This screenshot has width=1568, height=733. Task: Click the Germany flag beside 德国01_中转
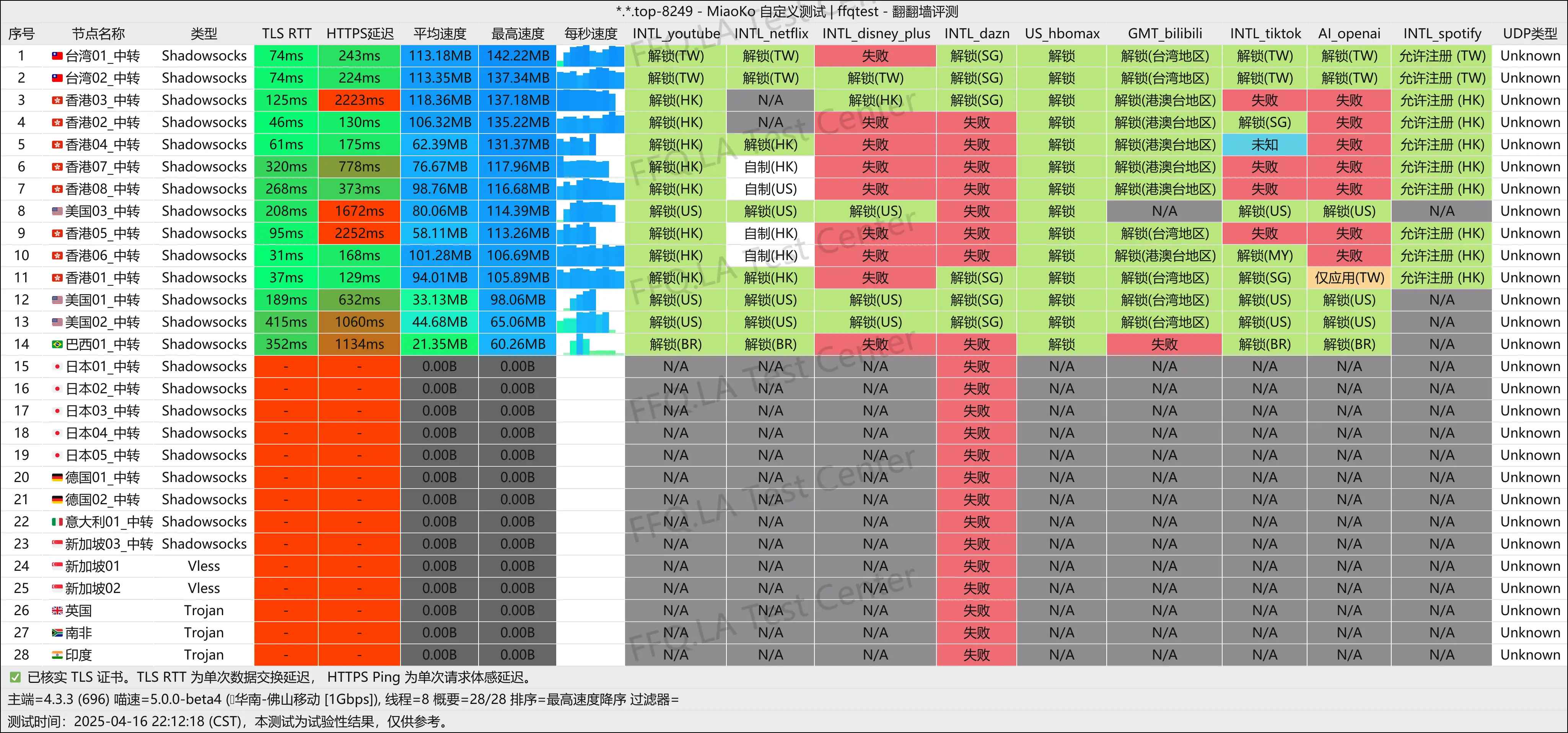tap(57, 477)
